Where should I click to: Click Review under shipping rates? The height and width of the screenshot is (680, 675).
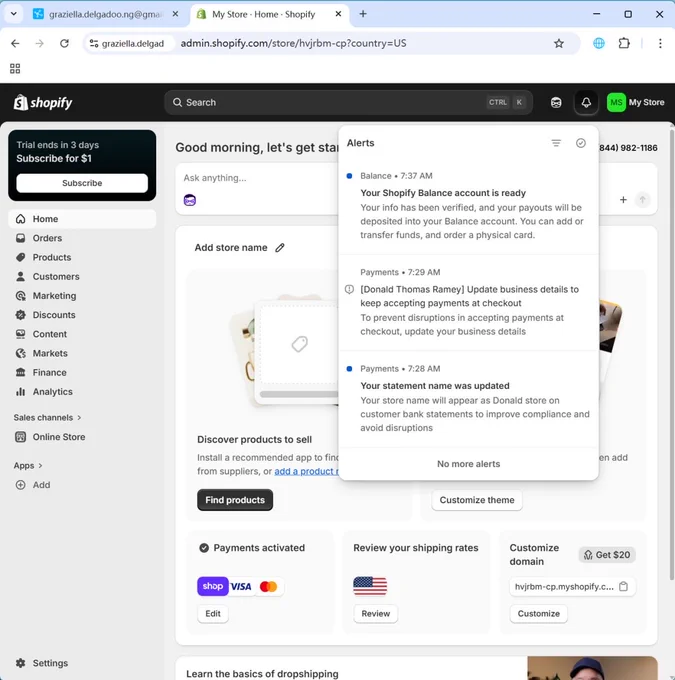376,614
